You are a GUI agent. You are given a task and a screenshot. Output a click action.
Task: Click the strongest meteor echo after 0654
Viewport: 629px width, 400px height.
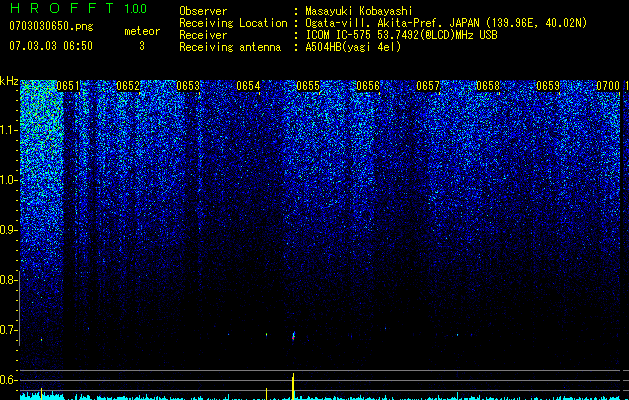click(x=294, y=336)
